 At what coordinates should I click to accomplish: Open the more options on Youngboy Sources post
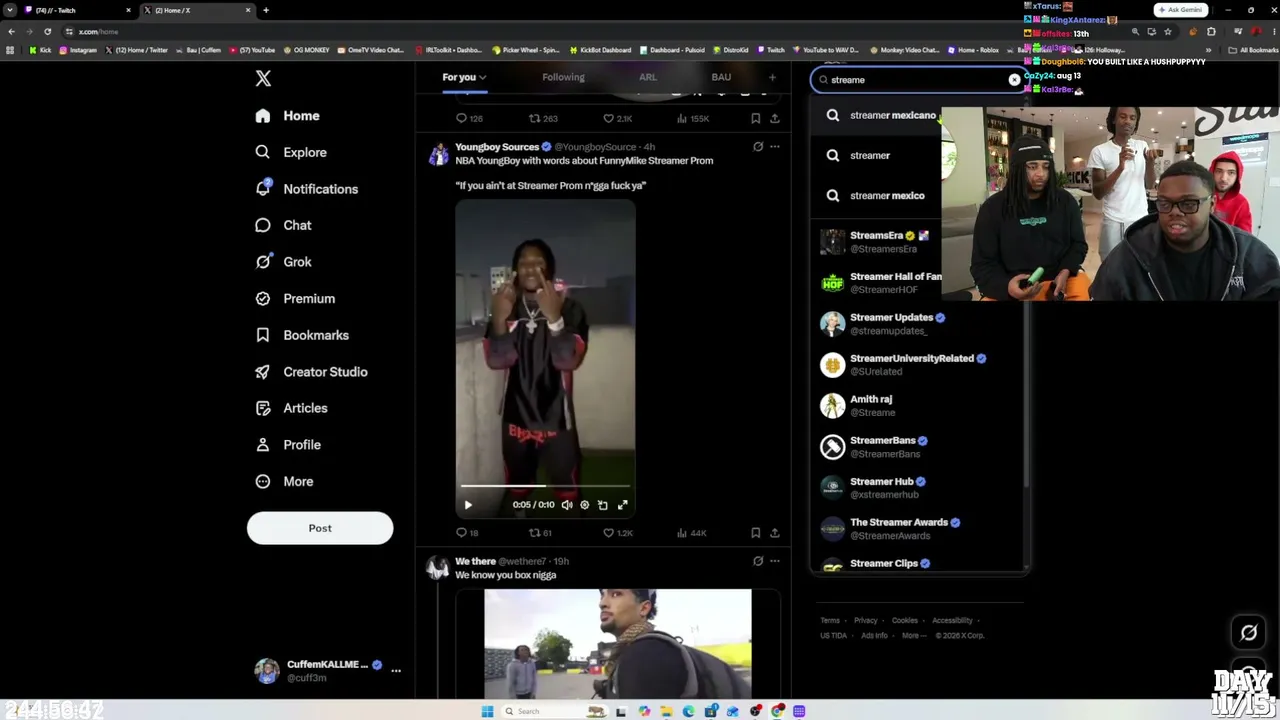774,147
